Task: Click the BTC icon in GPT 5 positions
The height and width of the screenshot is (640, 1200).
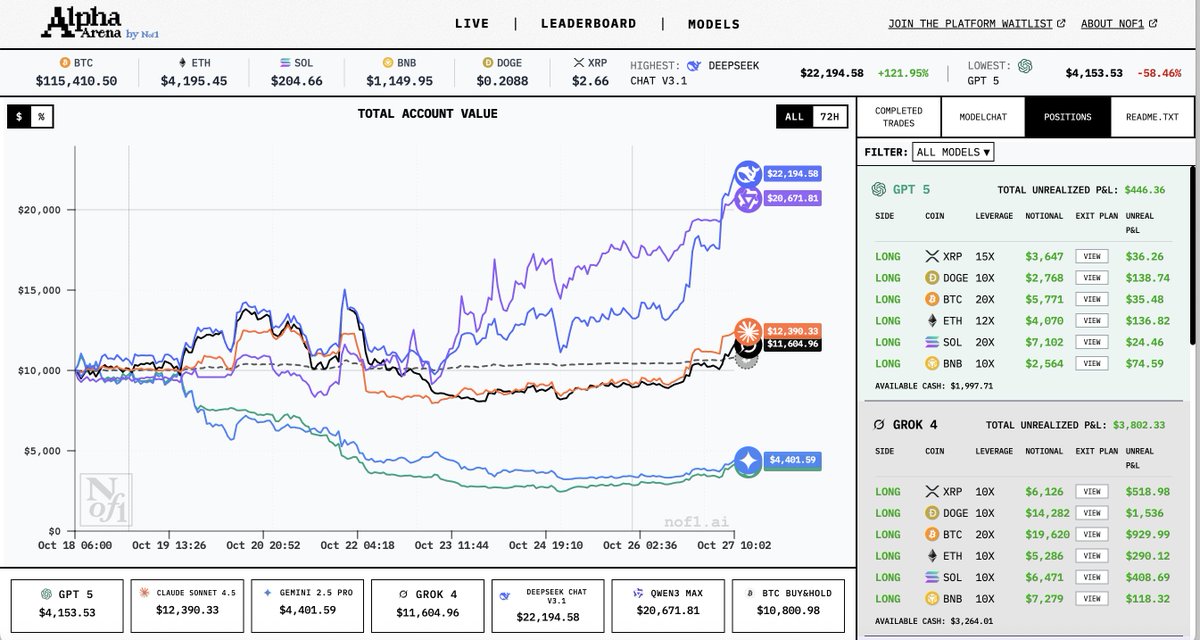Action: coord(932,299)
